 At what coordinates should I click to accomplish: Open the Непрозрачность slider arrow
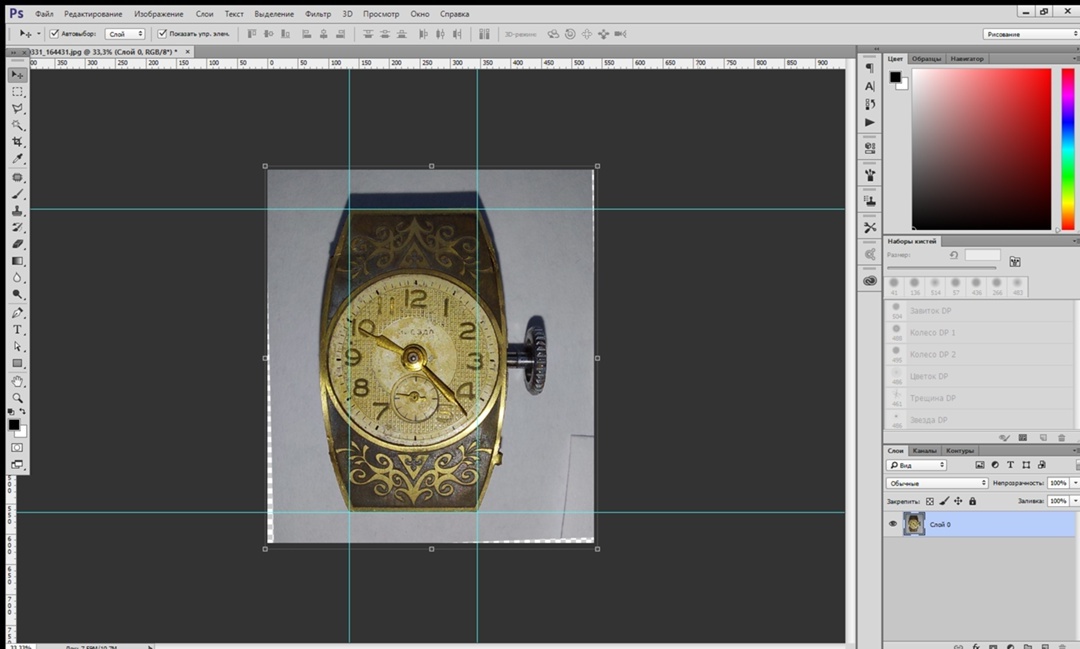point(1075,483)
